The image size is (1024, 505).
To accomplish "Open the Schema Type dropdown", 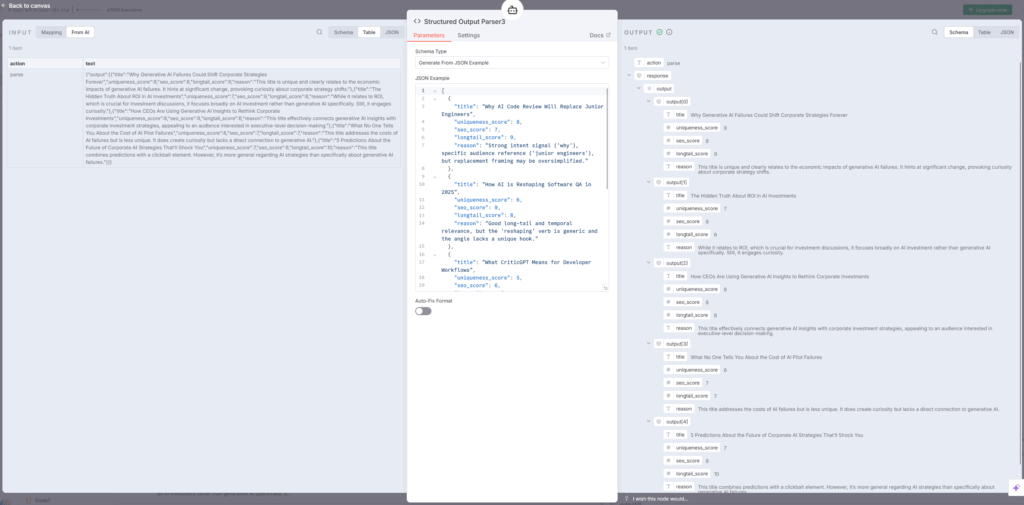I will (x=511, y=62).
